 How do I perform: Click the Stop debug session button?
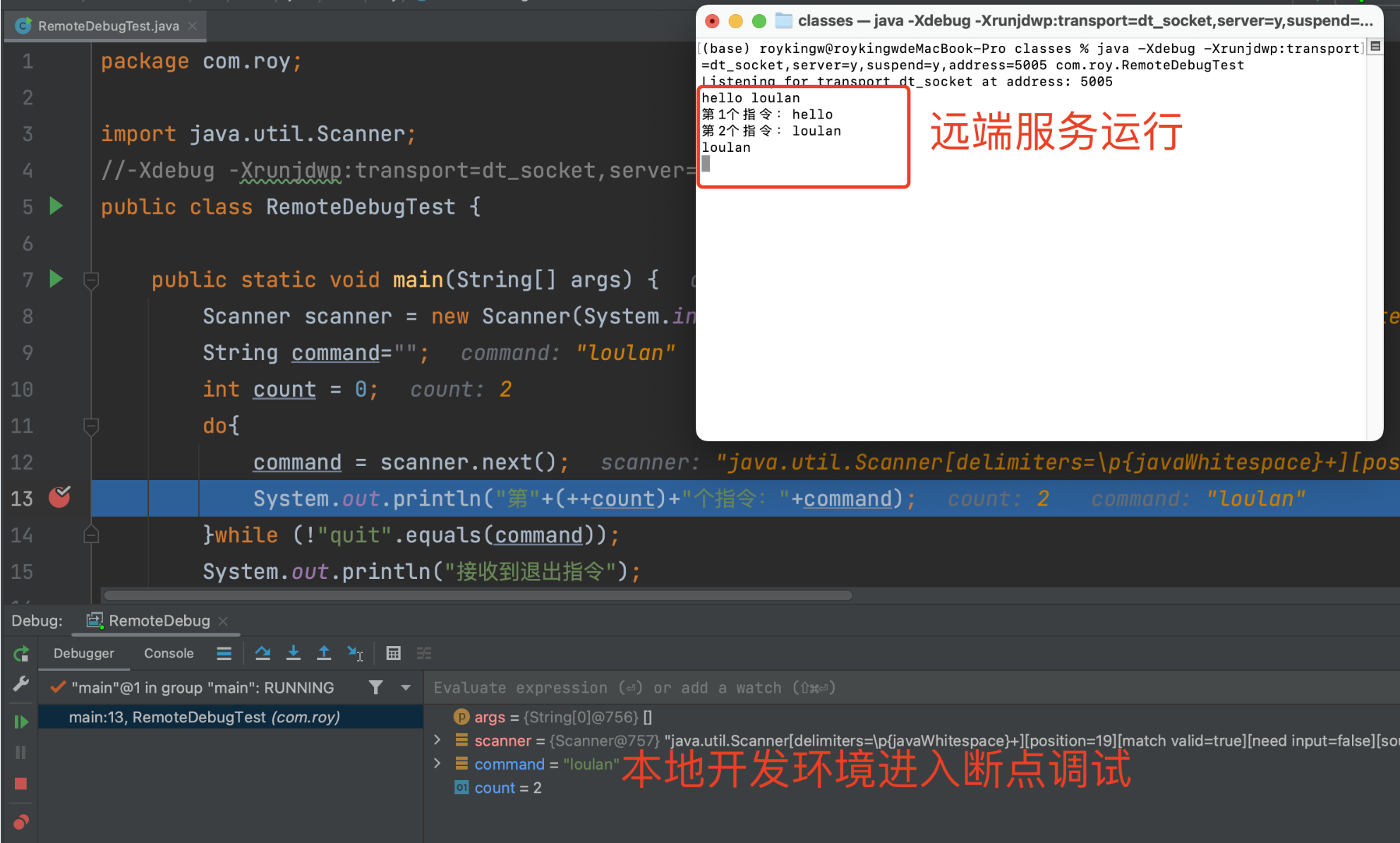21,784
